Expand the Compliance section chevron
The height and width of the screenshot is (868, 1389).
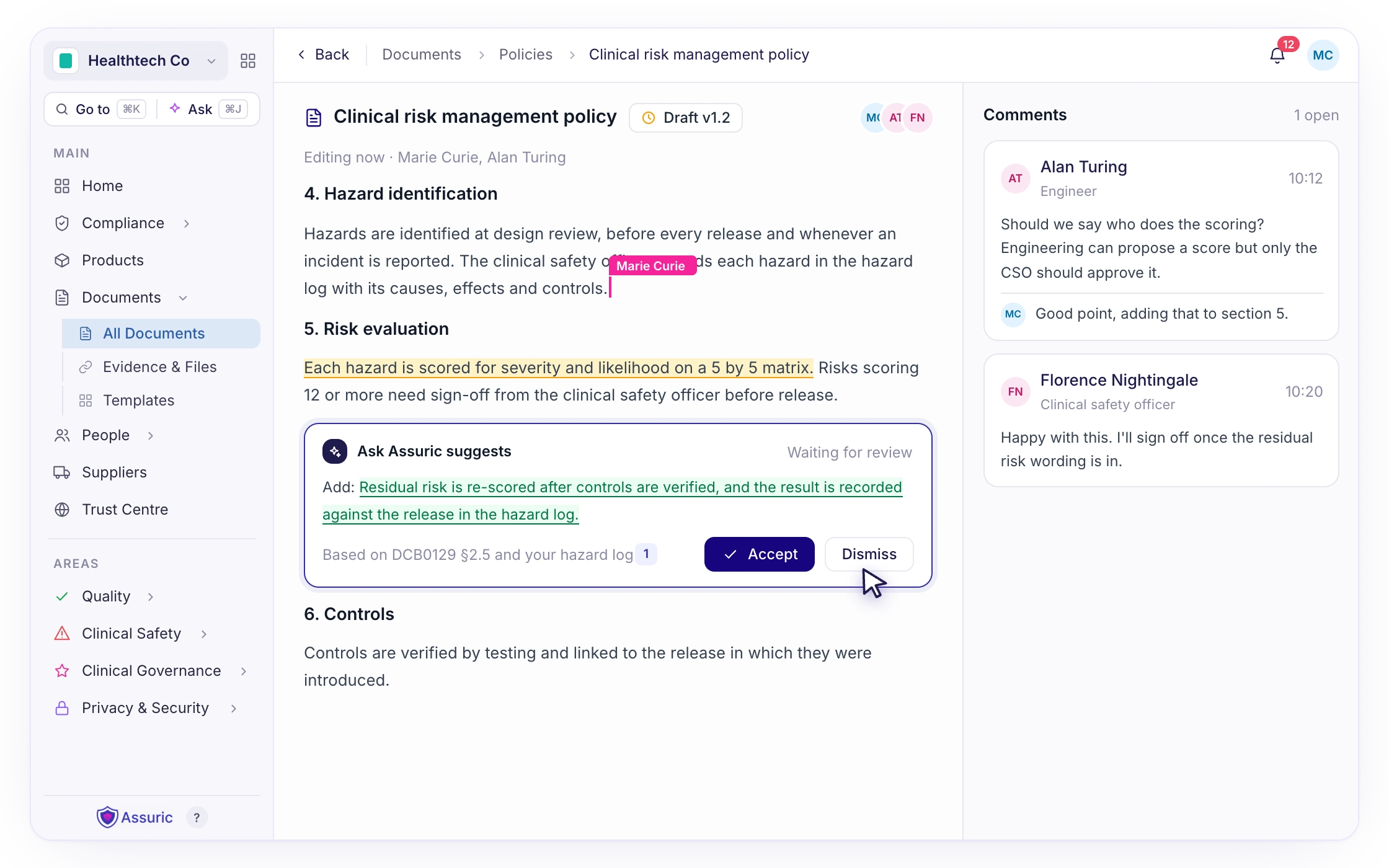tap(187, 223)
